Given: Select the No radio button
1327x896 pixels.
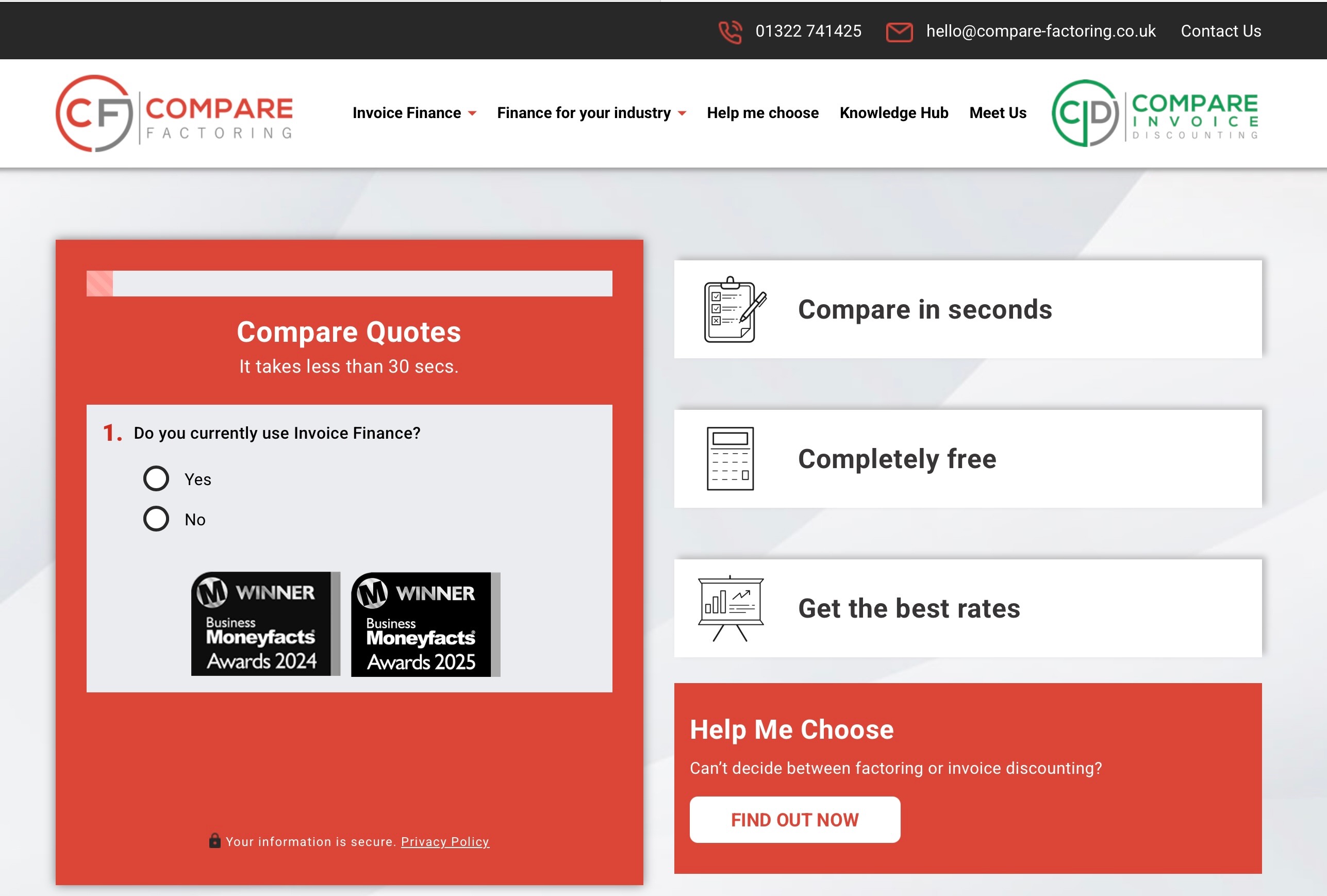Looking at the screenshot, I should [156, 519].
